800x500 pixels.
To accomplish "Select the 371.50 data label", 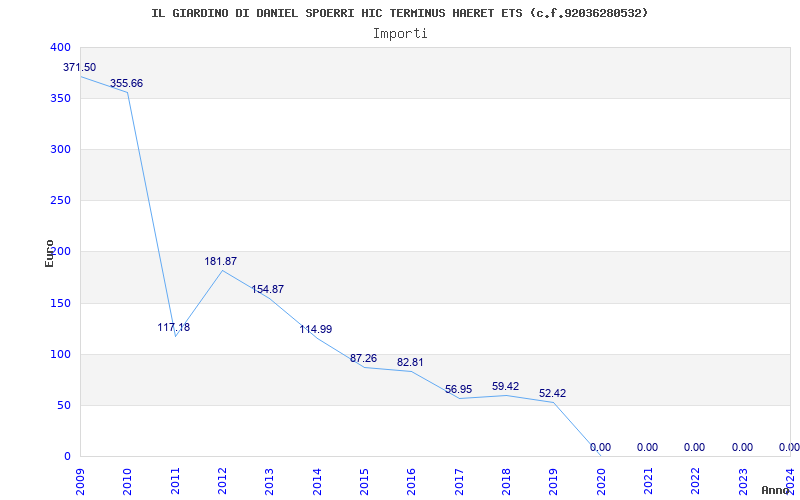I will [80, 67].
